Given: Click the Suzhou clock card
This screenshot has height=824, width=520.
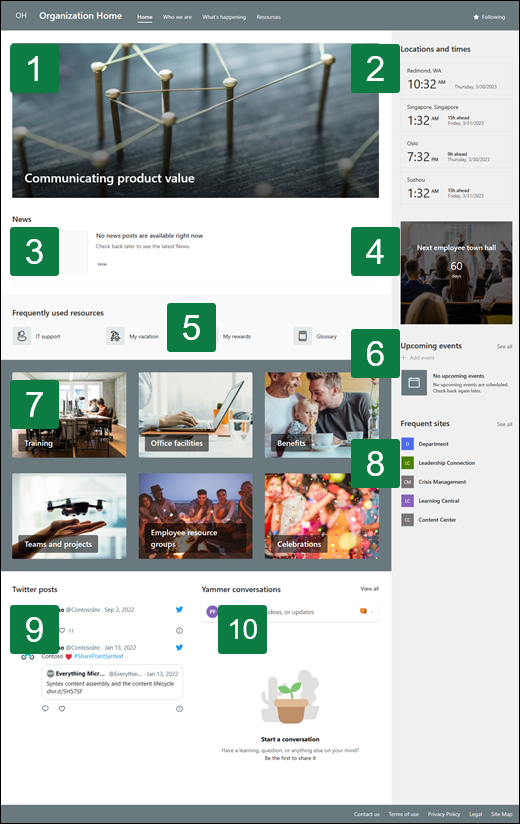Looking at the screenshot, I should [456, 188].
